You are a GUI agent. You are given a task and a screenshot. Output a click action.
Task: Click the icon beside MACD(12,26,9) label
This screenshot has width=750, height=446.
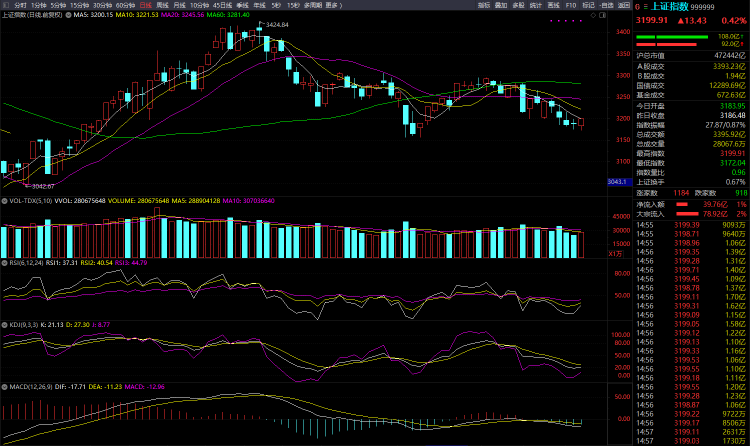(3, 386)
